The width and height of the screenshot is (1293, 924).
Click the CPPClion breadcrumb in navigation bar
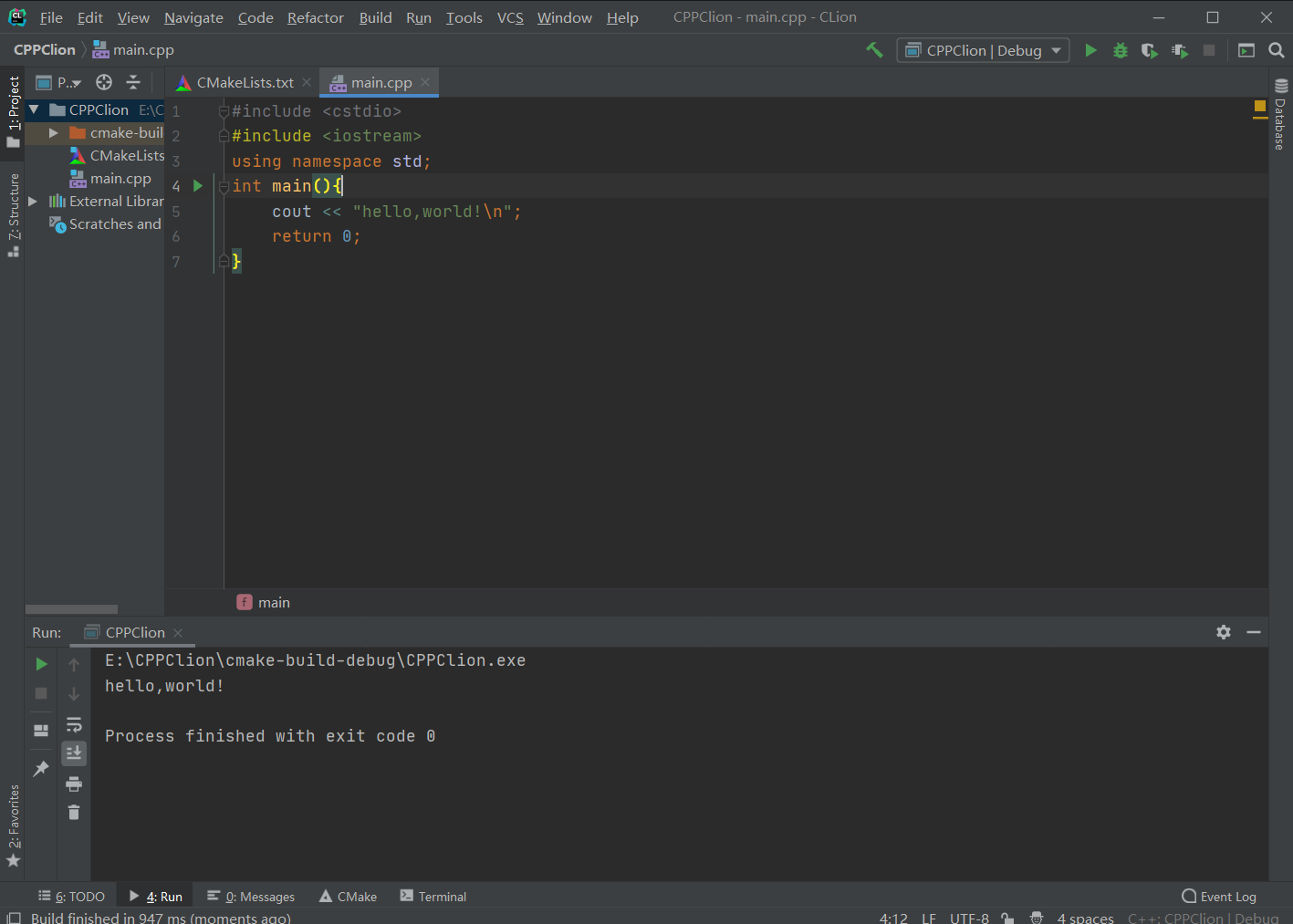[x=45, y=50]
